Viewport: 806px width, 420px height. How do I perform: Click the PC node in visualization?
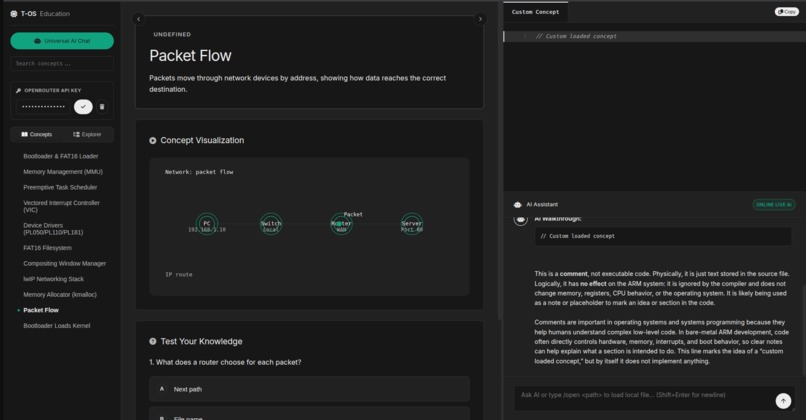[207, 224]
